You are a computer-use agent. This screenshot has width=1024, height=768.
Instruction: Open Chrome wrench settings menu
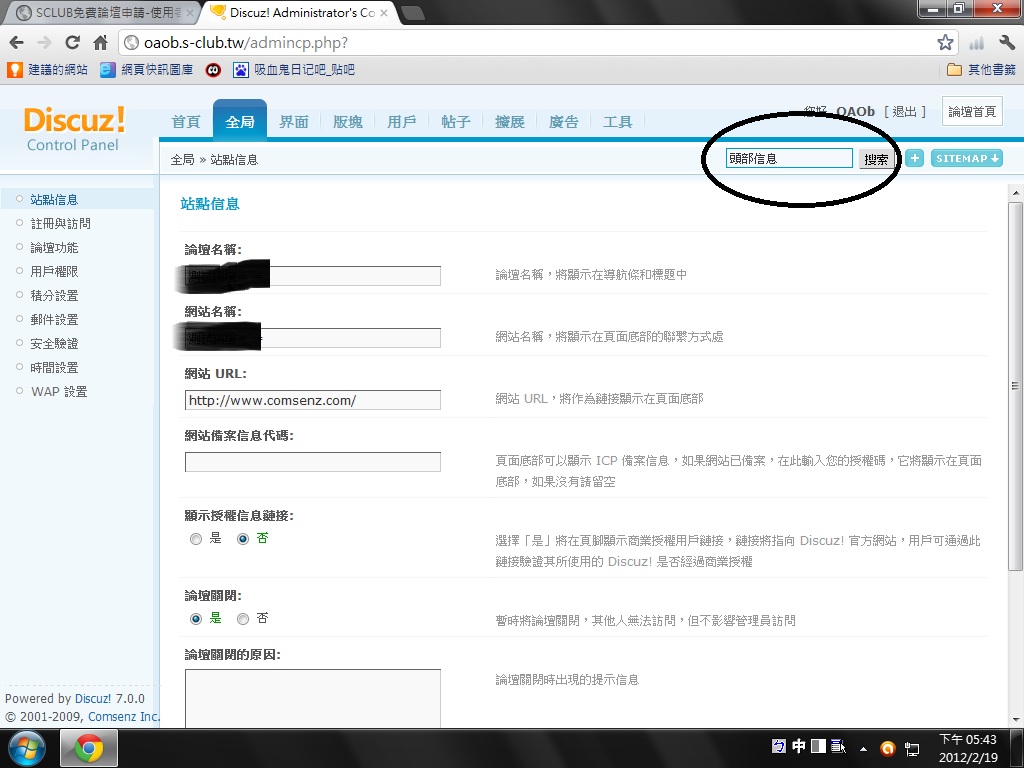pyautogui.click(x=1006, y=43)
